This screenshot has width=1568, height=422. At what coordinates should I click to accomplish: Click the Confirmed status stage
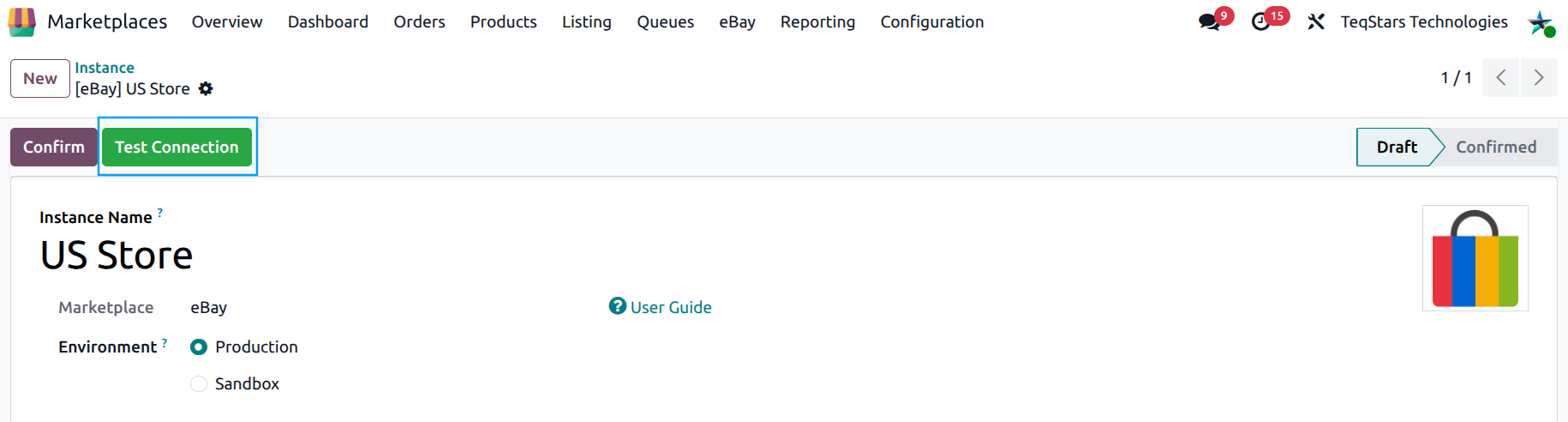[1496, 147]
